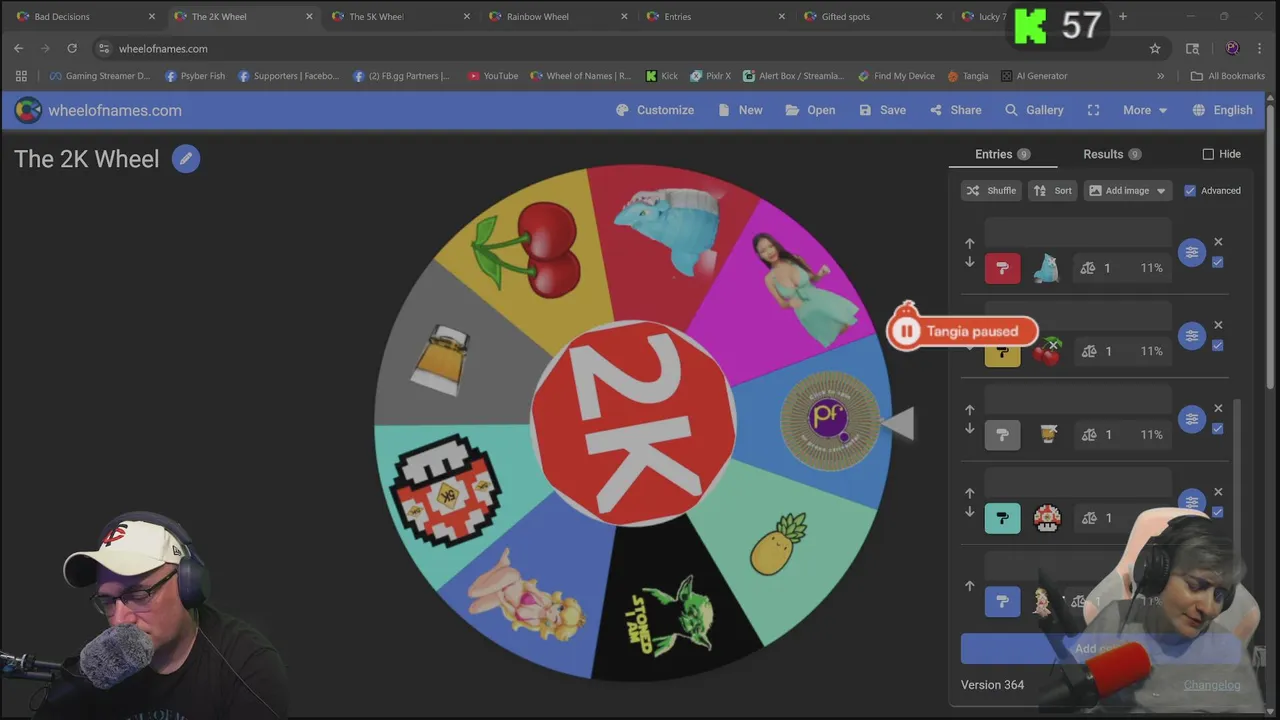Create a New wheel
The image size is (1280, 720).
tap(740, 110)
